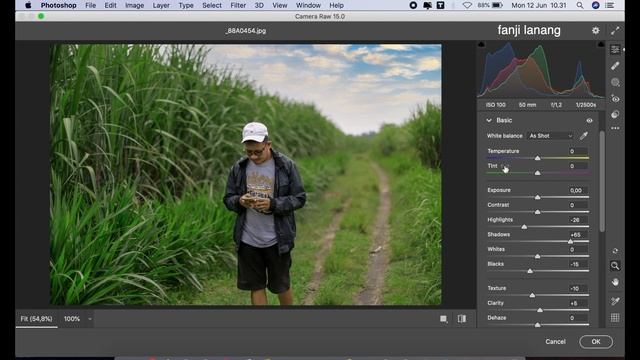This screenshot has width=640, height=360.
Task: Click the OK button
Action: 596,342
